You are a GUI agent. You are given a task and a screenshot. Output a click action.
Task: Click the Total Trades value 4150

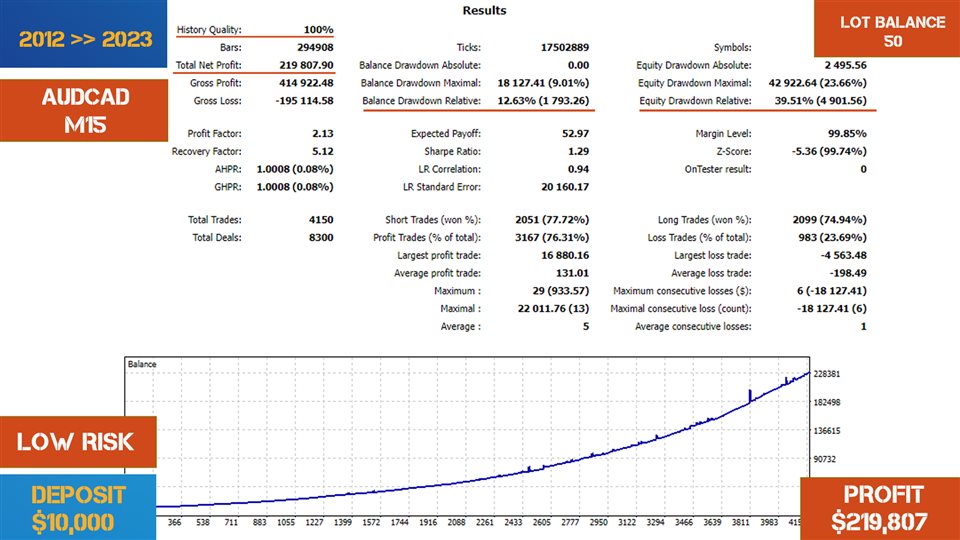click(x=321, y=220)
